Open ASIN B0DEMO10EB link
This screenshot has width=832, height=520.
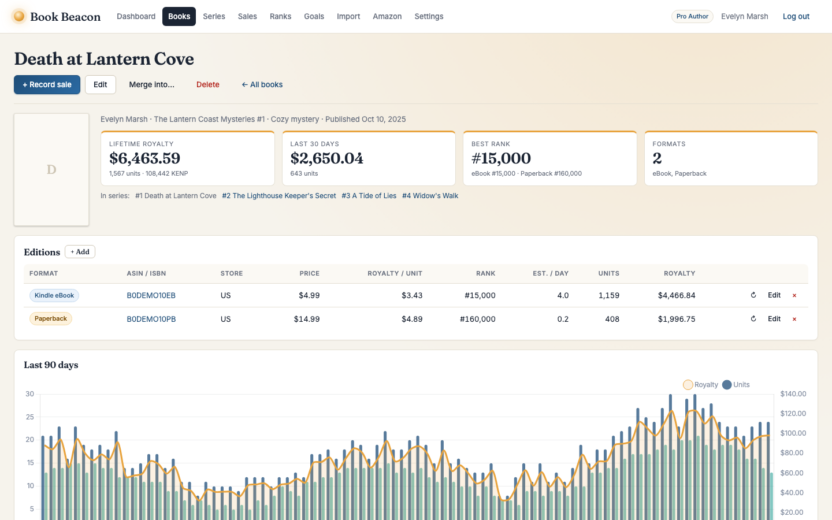click(151, 296)
